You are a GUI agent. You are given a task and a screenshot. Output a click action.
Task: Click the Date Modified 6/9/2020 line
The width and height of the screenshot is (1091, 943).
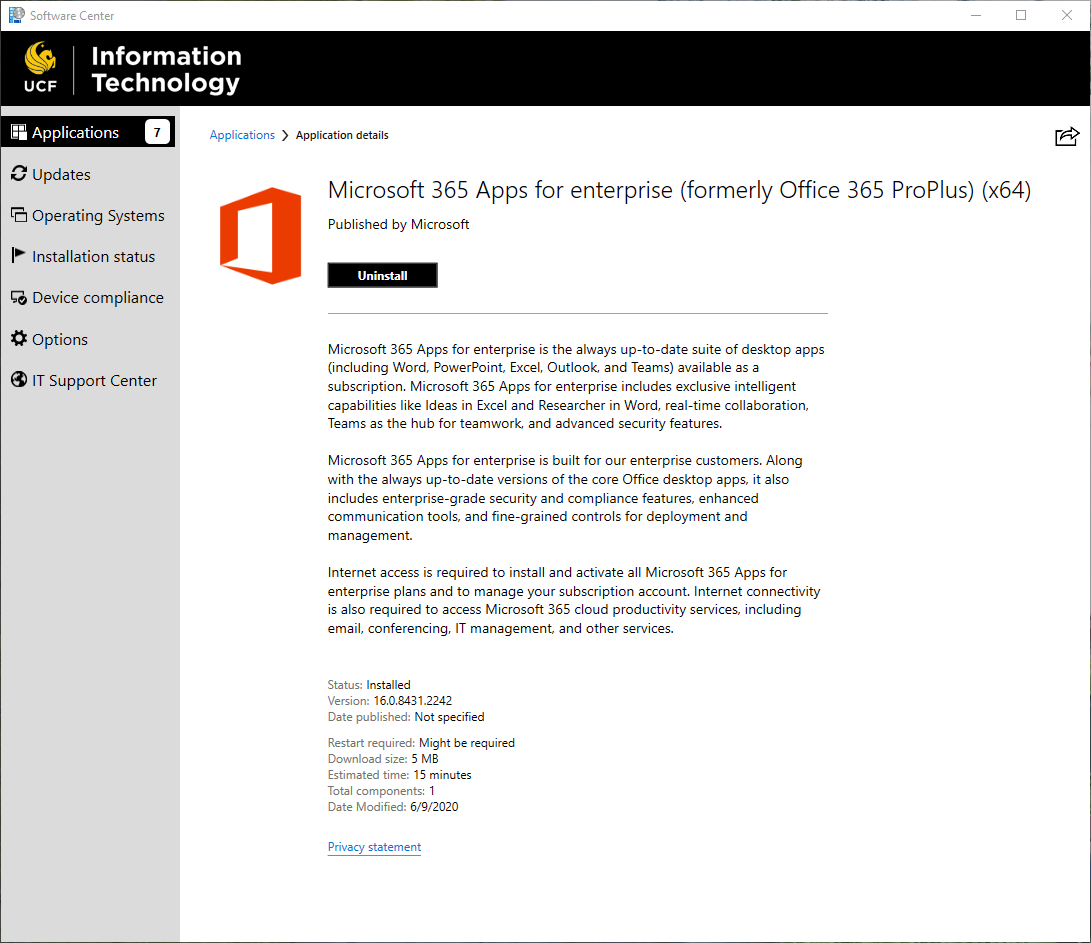pos(393,807)
